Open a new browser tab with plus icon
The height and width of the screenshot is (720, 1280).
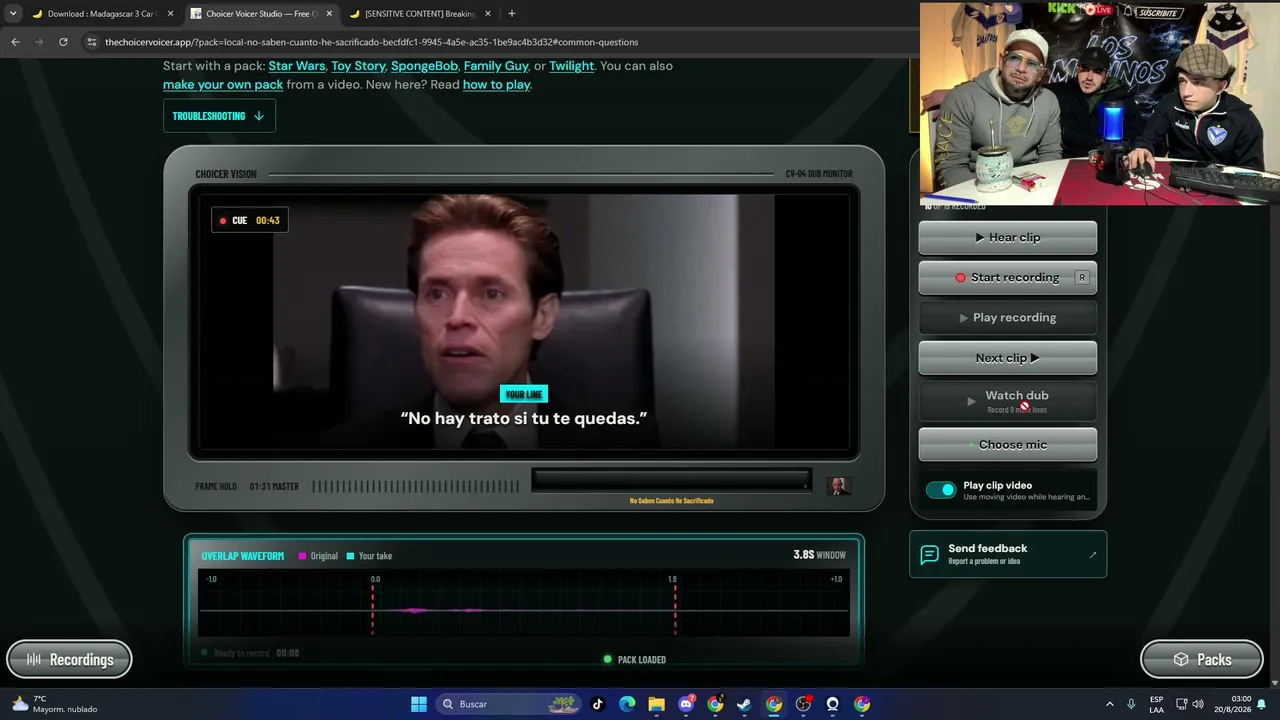(x=511, y=14)
